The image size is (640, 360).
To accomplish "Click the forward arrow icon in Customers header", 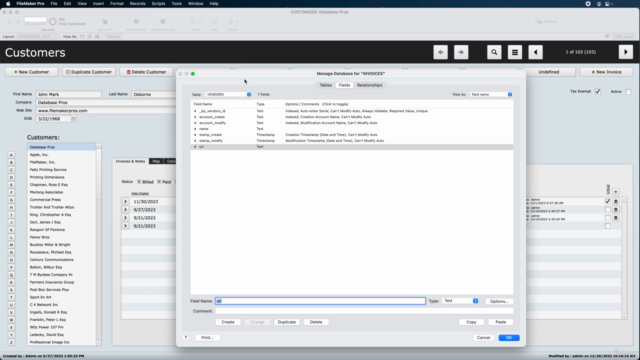I will [461, 52].
